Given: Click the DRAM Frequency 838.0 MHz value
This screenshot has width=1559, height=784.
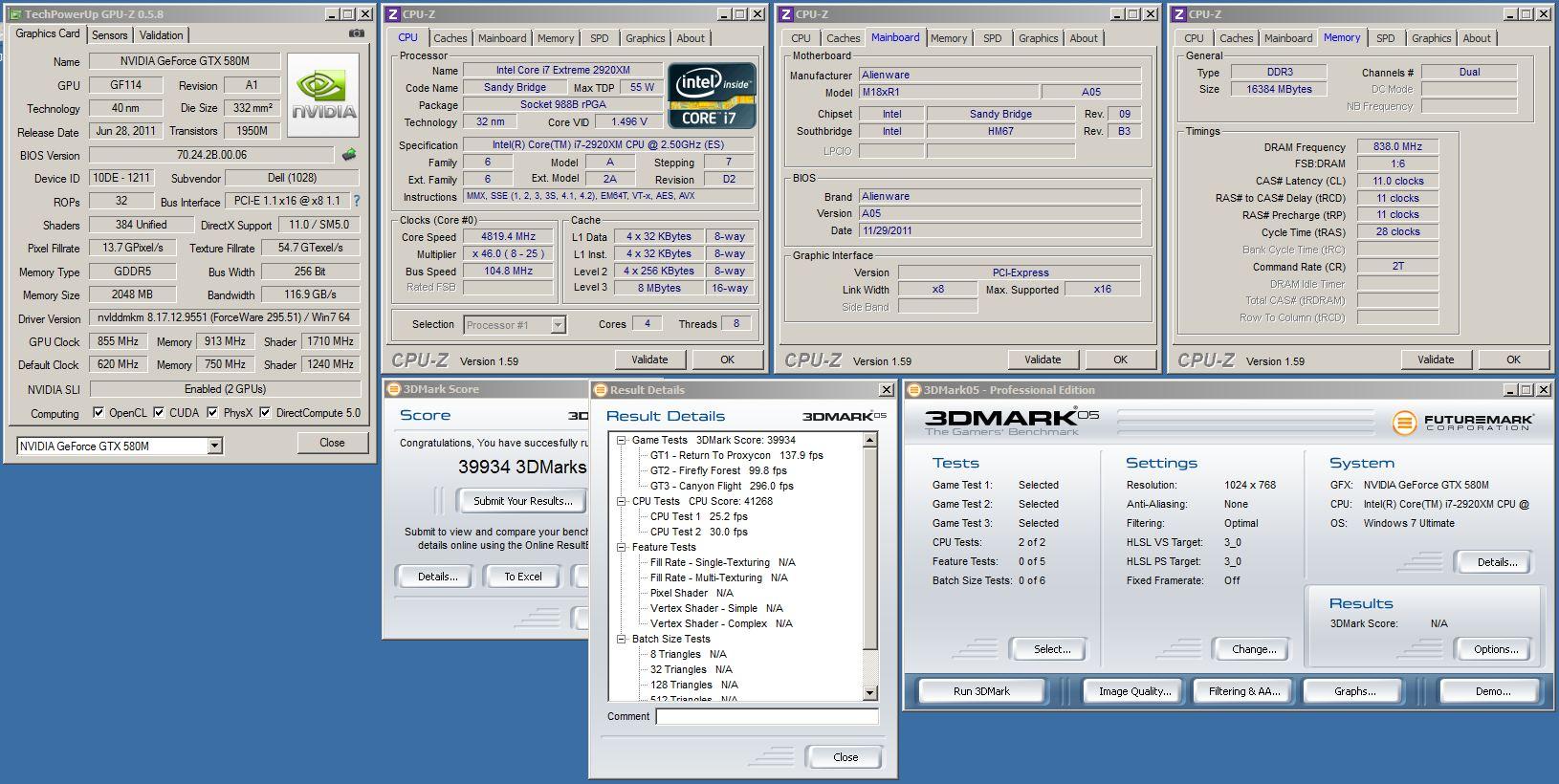Looking at the screenshot, I should (1397, 146).
